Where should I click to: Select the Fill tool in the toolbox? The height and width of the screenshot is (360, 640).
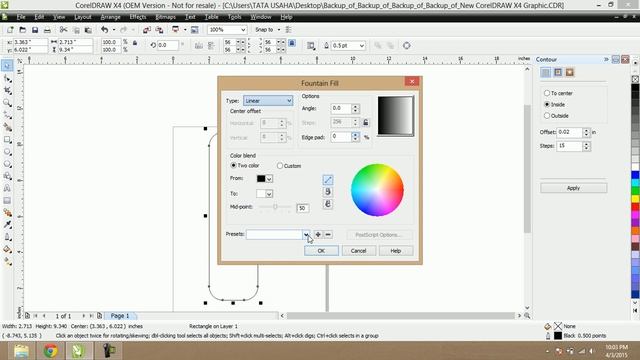pos(7,249)
